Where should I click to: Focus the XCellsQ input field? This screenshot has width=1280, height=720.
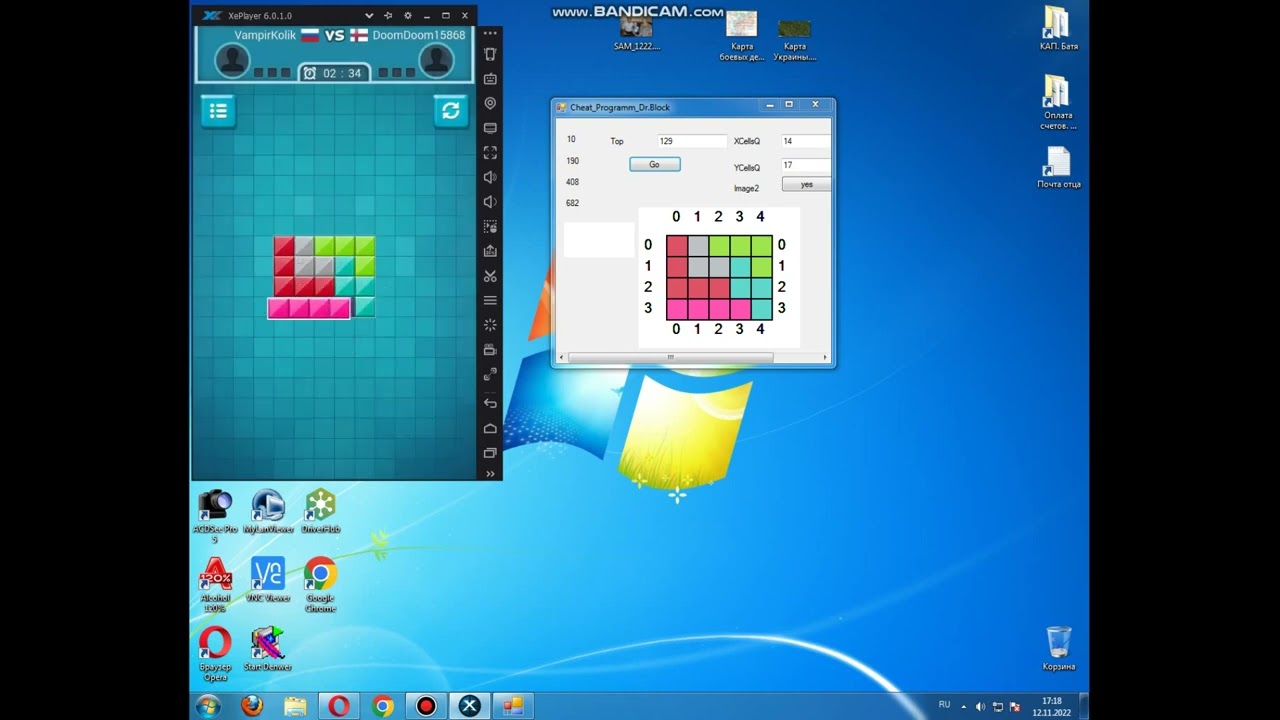806,141
